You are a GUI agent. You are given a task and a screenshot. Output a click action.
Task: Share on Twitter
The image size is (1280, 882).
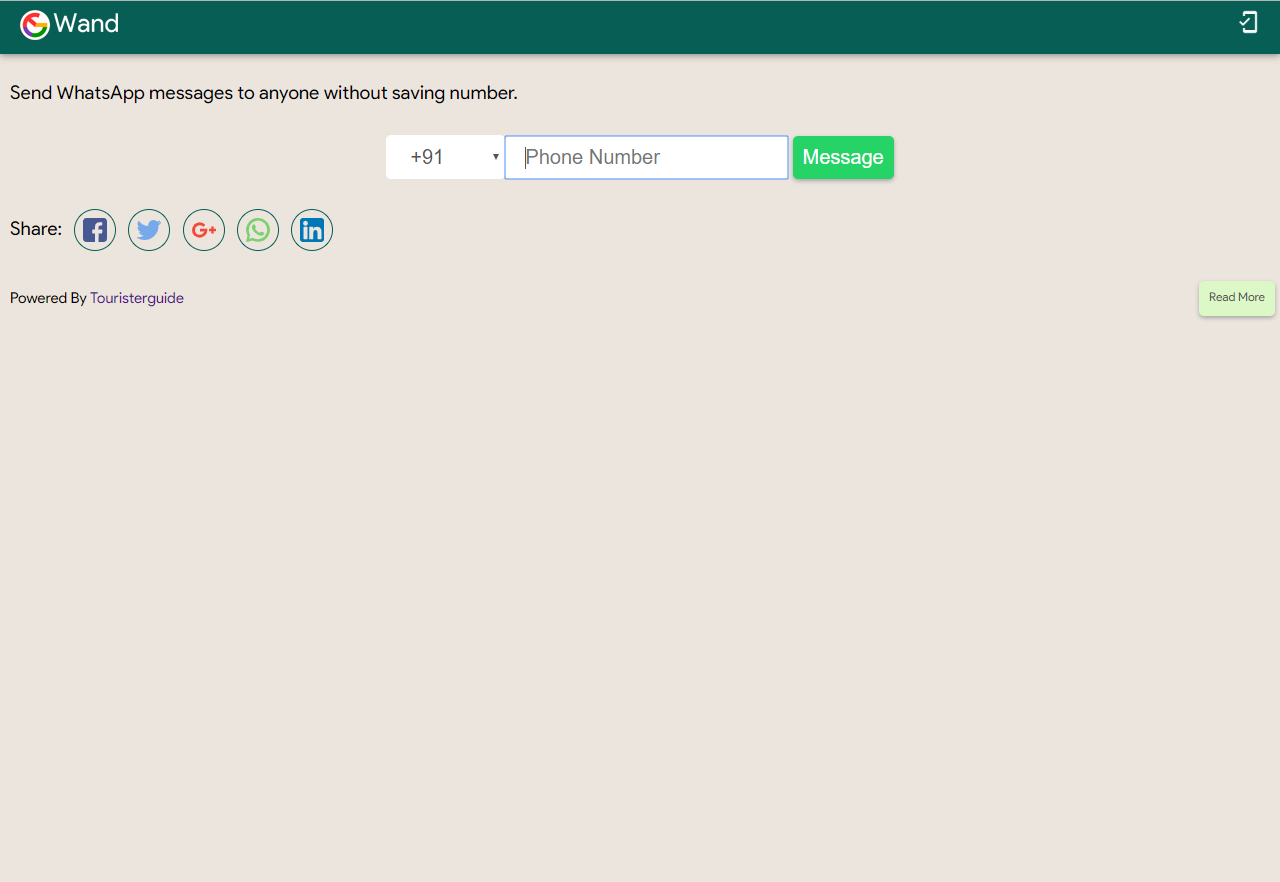click(x=149, y=230)
